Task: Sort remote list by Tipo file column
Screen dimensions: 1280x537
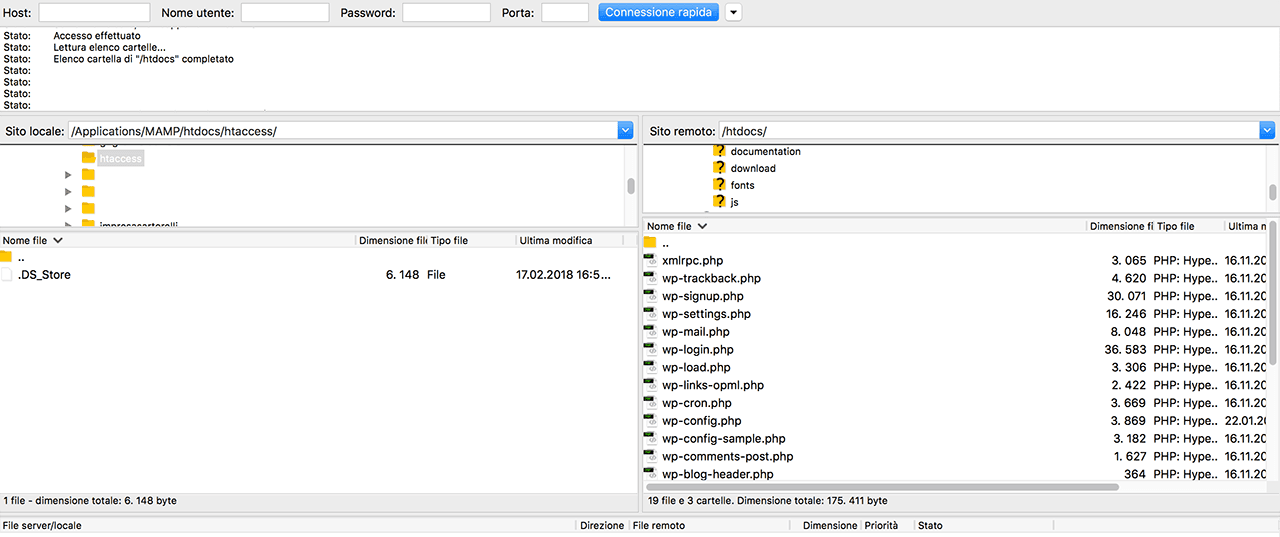Action: coord(1189,226)
